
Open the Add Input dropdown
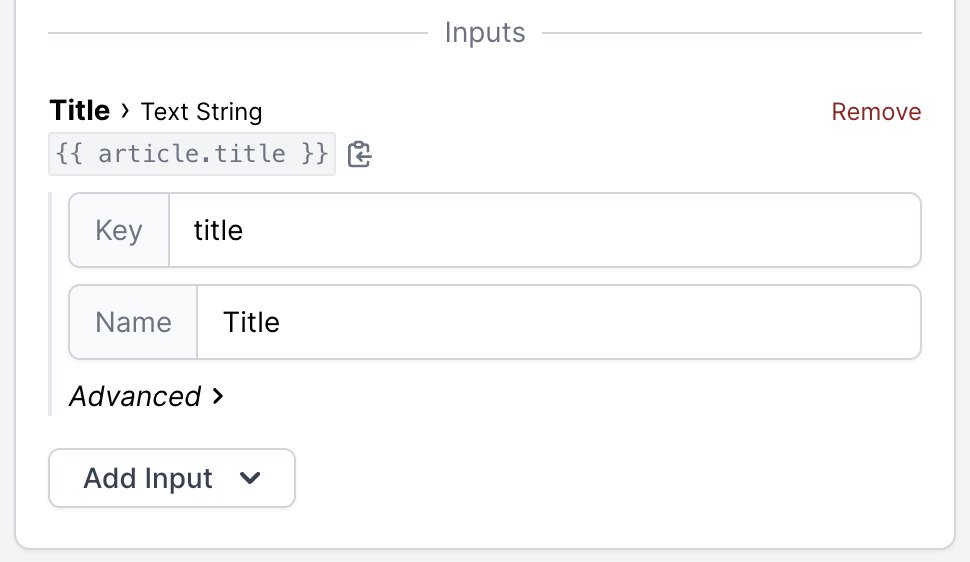[172, 478]
